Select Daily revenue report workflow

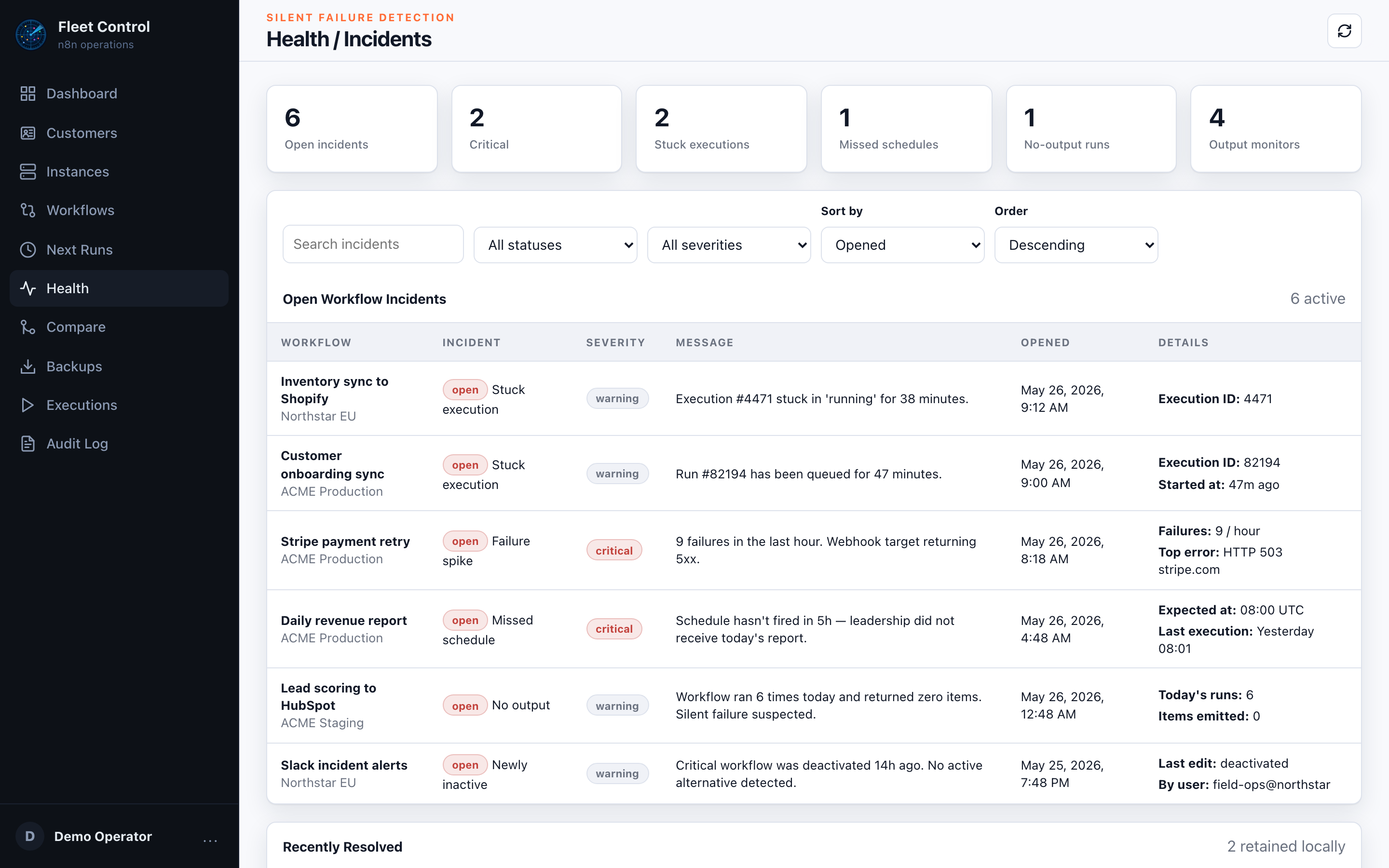pos(343,621)
